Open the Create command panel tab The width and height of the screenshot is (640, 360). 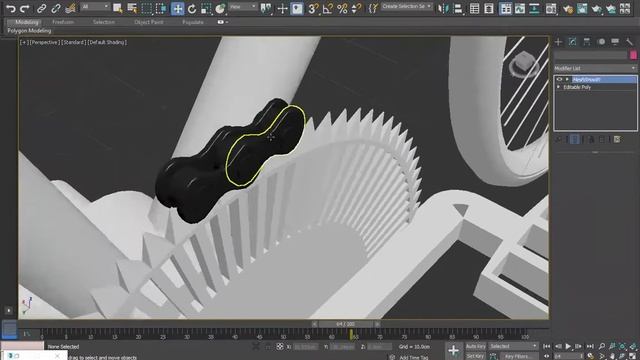coord(558,42)
